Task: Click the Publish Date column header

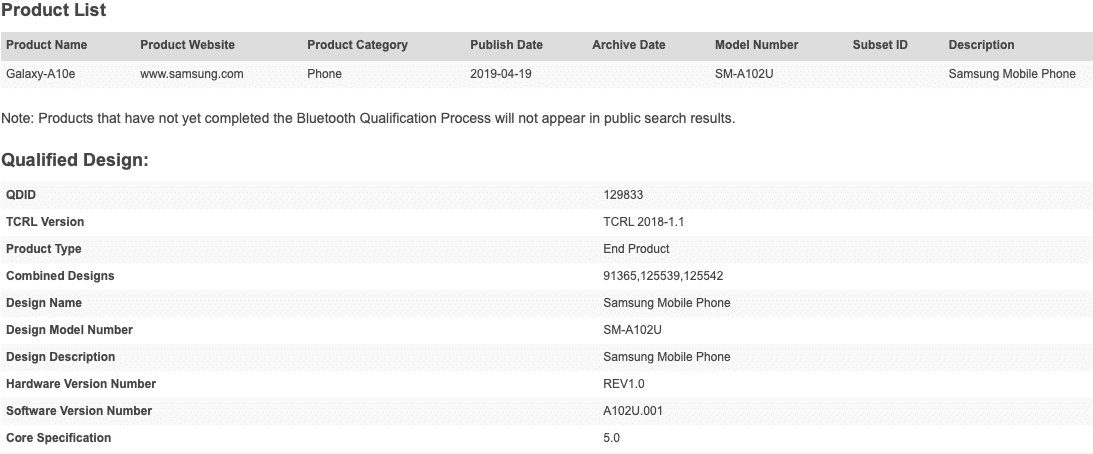Action: click(506, 45)
